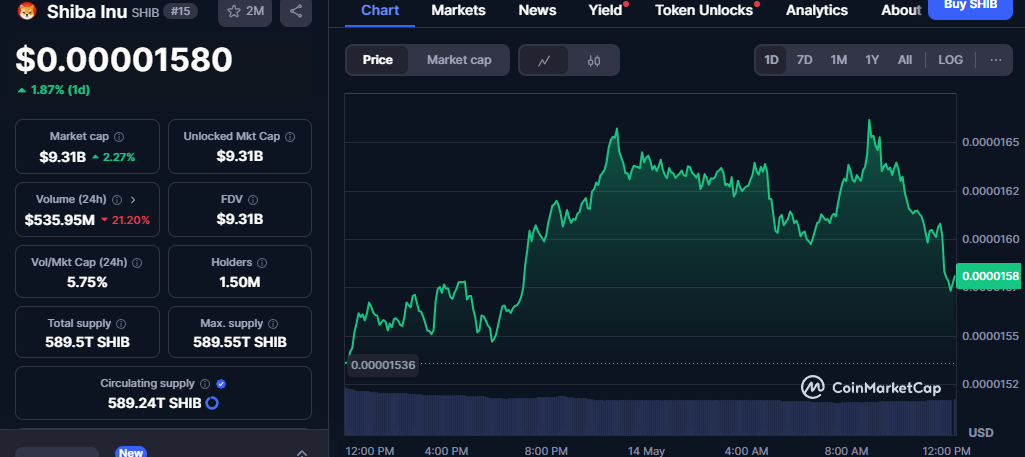
Task: Click the #15 rank badge
Action: (x=178, y=11)
